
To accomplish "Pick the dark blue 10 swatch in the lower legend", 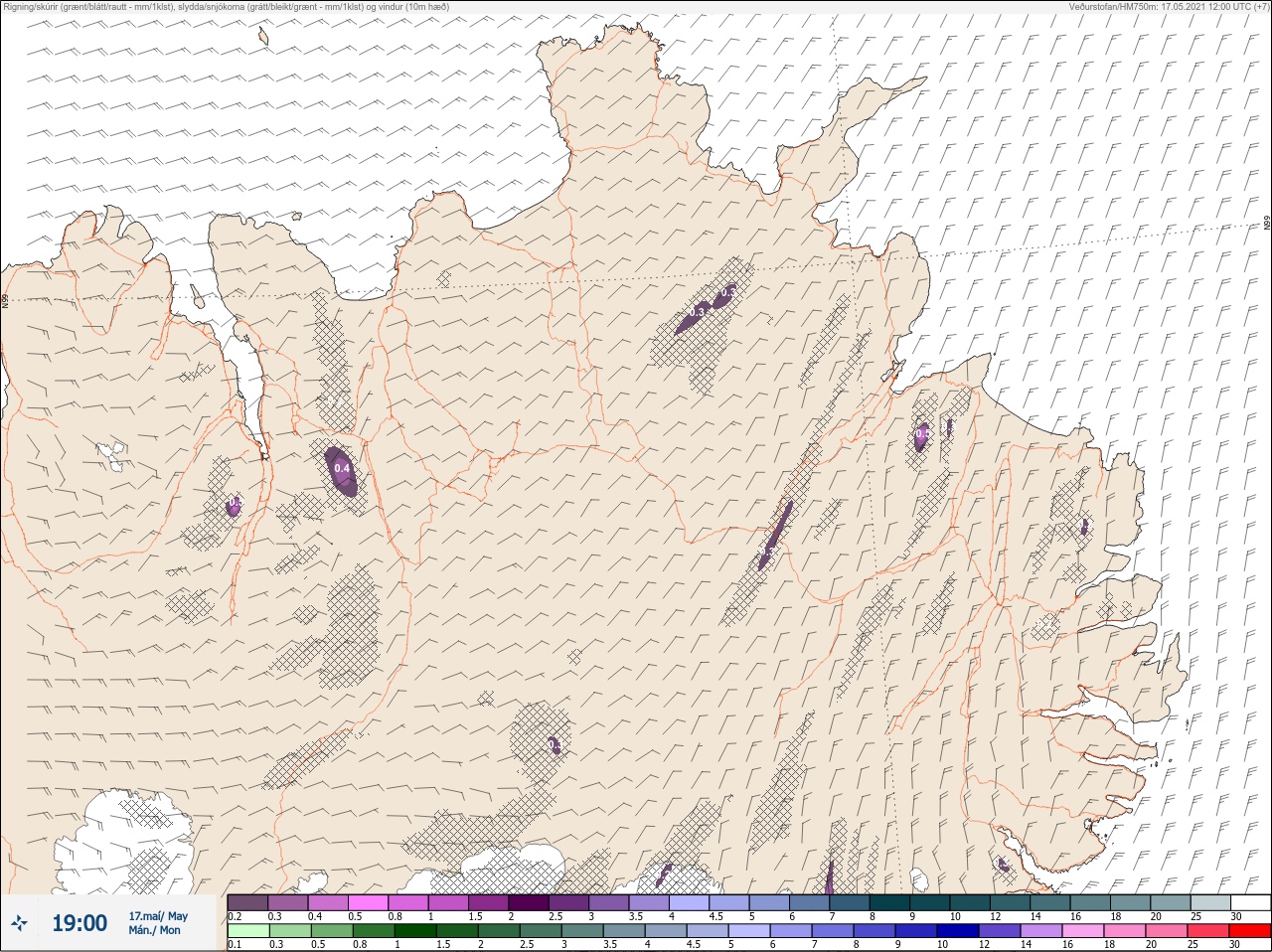I will 958,931.
